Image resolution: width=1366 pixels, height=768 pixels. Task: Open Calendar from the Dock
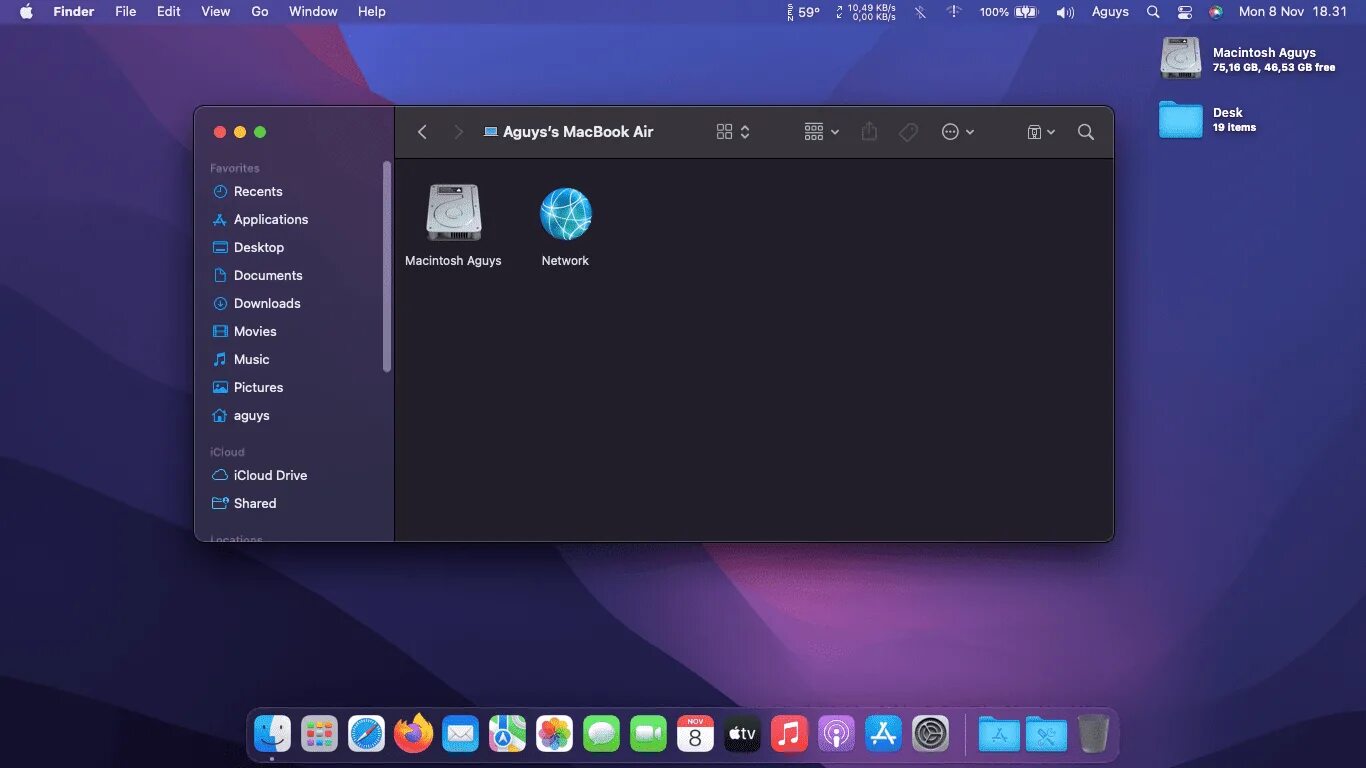click(x=695, y=735)
